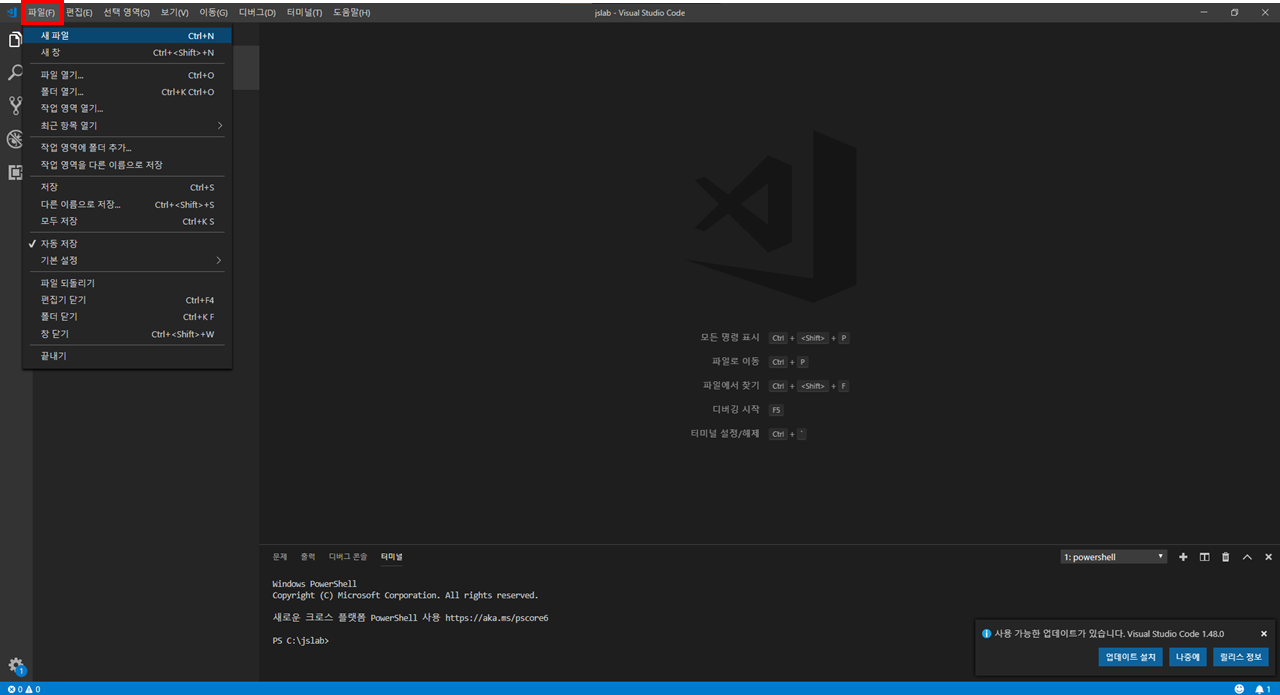
Task: Click 파일에서 찾기 hint text
Action: coord(731,386)
